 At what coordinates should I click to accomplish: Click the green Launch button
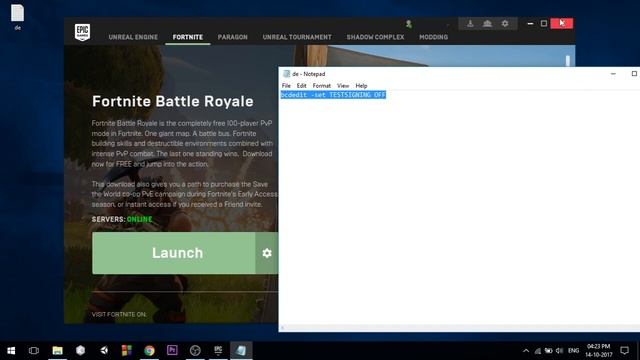point(173,253)
